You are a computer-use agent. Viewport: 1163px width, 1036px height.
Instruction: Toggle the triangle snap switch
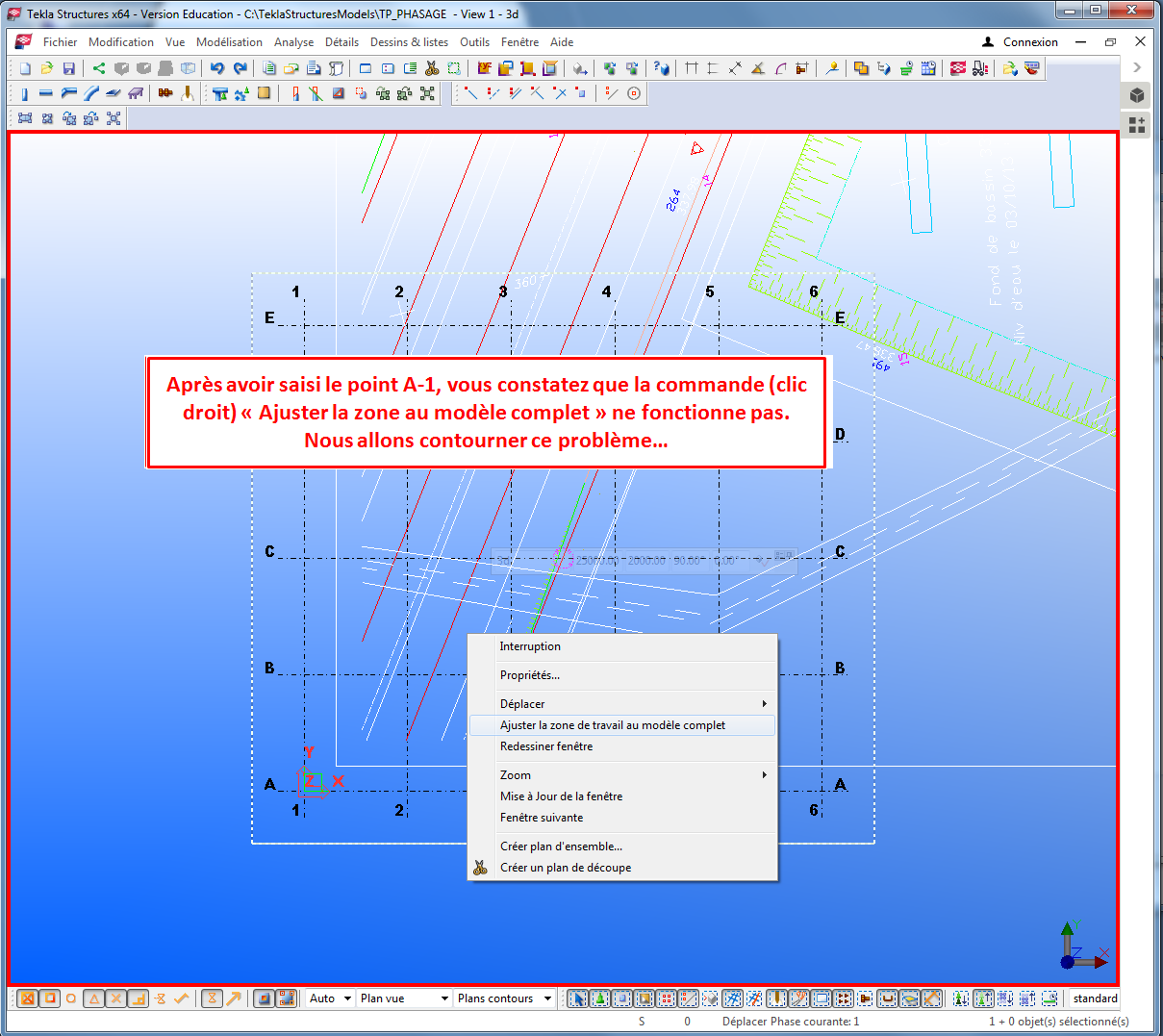94,998
